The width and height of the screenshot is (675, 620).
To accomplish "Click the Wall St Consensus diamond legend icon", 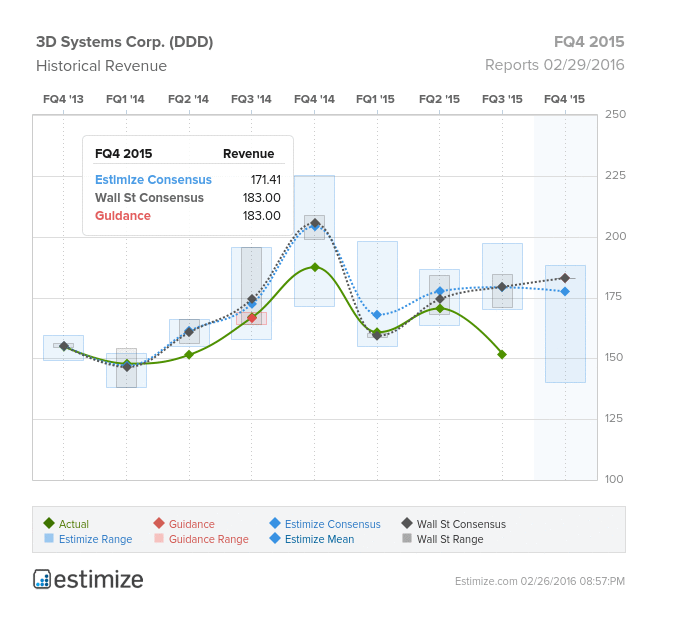I will (407, 523).
